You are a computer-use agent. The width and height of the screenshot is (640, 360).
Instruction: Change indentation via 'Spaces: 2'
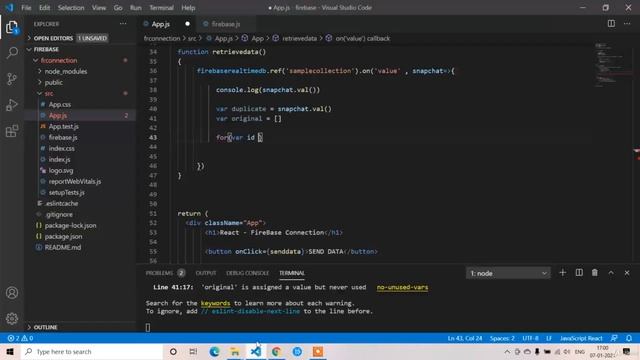tap(502, 338)
